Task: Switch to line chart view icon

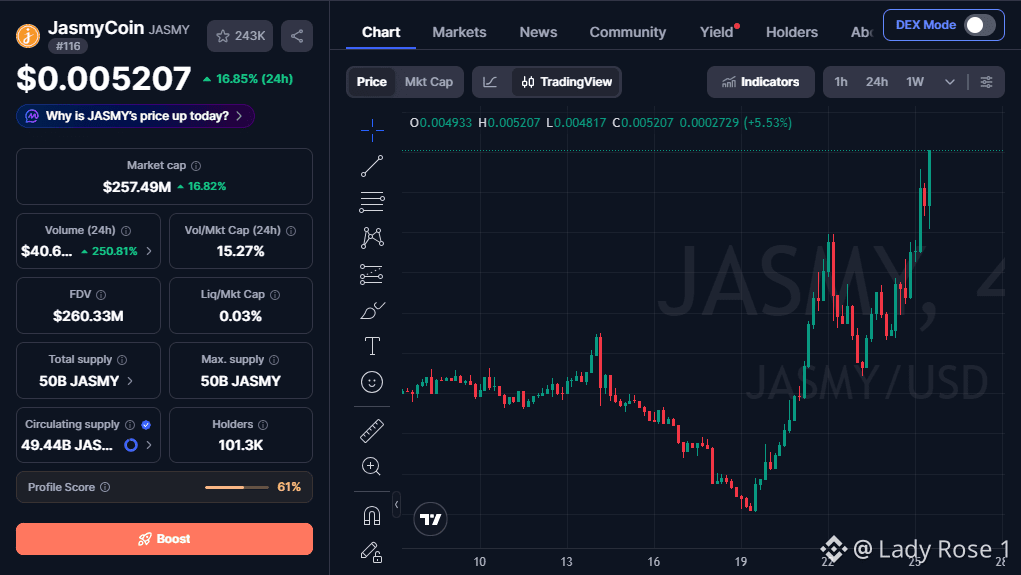Action: click(490, 82)
